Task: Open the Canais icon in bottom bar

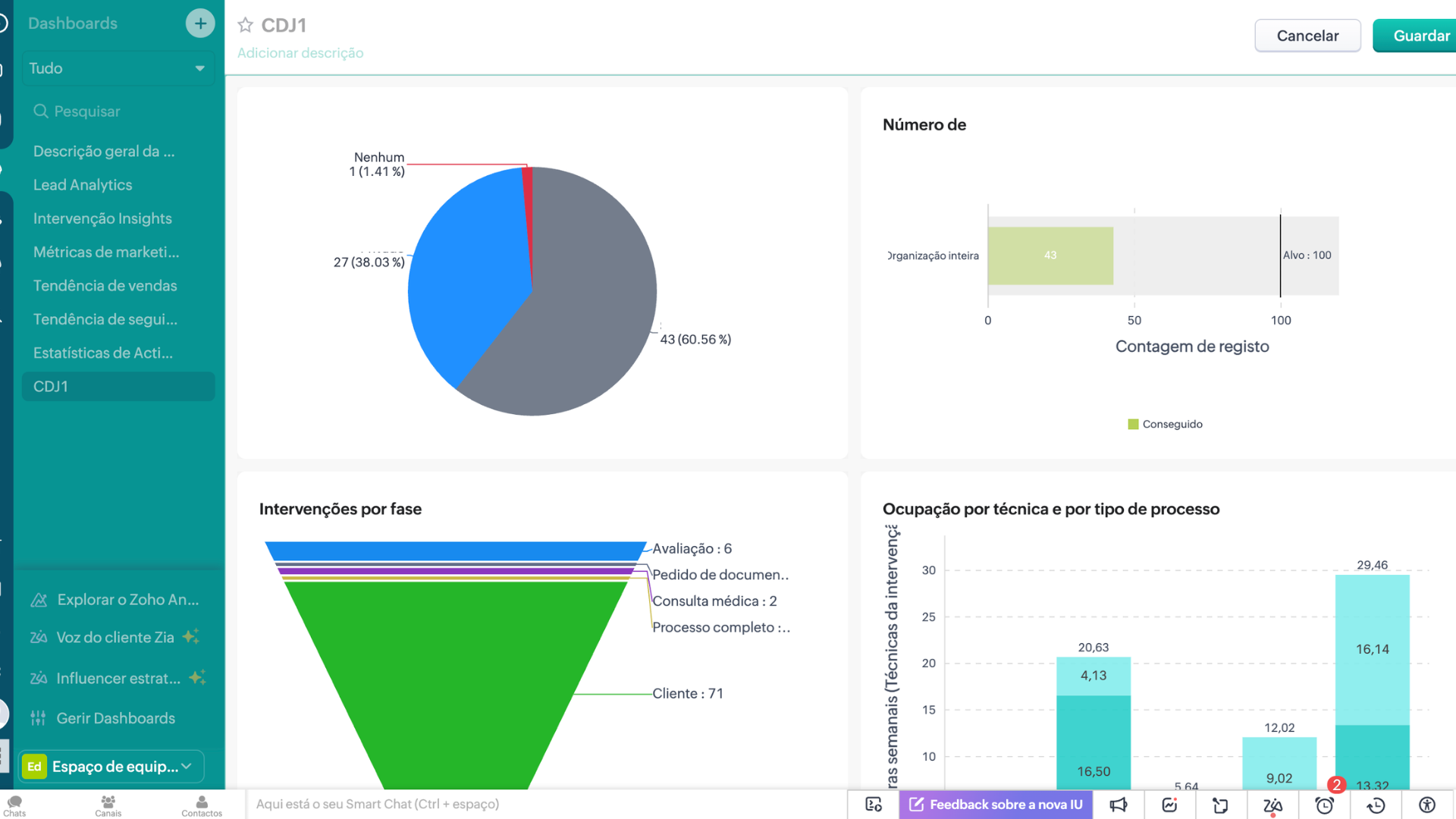Action: point(108,805)
